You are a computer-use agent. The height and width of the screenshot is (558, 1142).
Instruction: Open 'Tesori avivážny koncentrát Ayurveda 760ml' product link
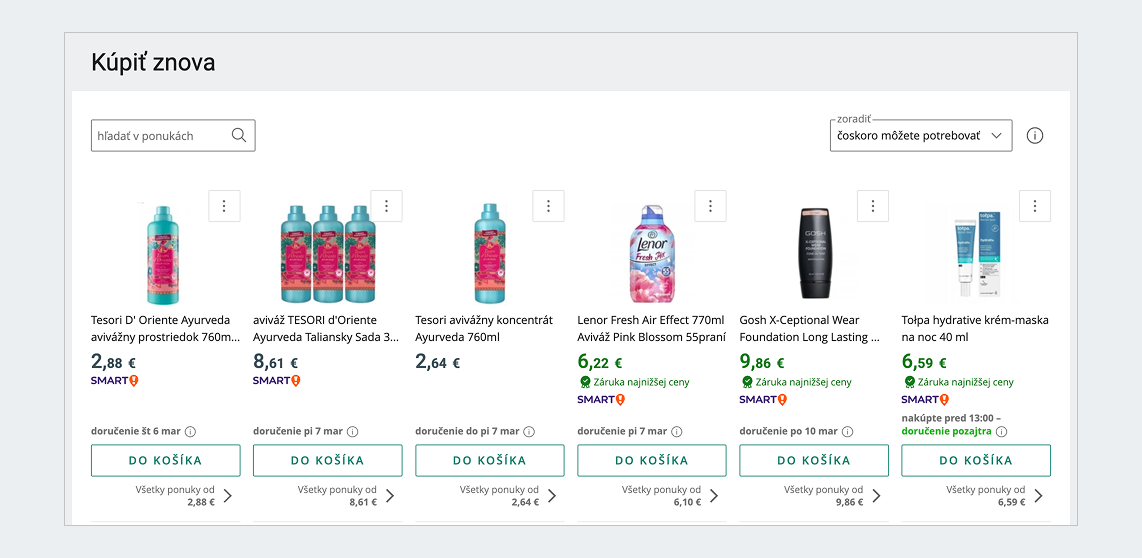(484, 328)
